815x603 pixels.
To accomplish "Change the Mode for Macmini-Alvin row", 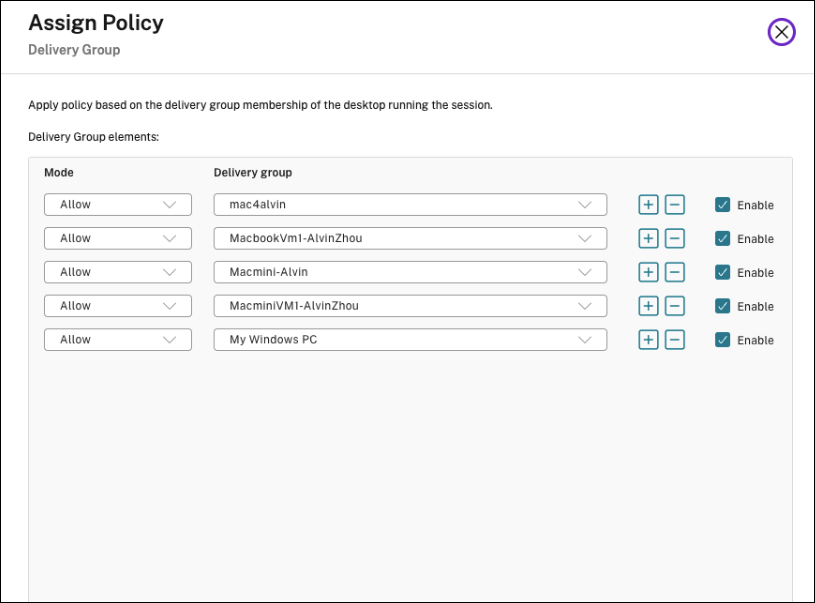I will [x=118, y=272].
